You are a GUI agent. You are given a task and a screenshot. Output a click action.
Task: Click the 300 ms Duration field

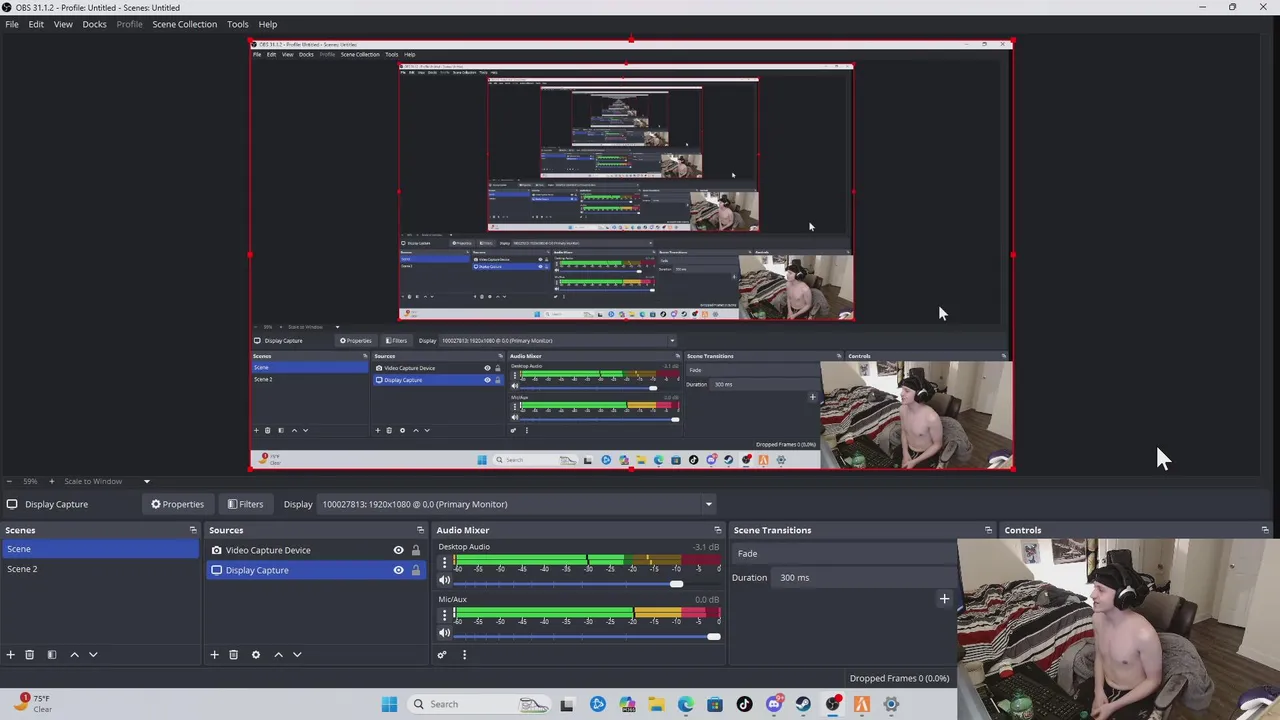tap(865, 577)
